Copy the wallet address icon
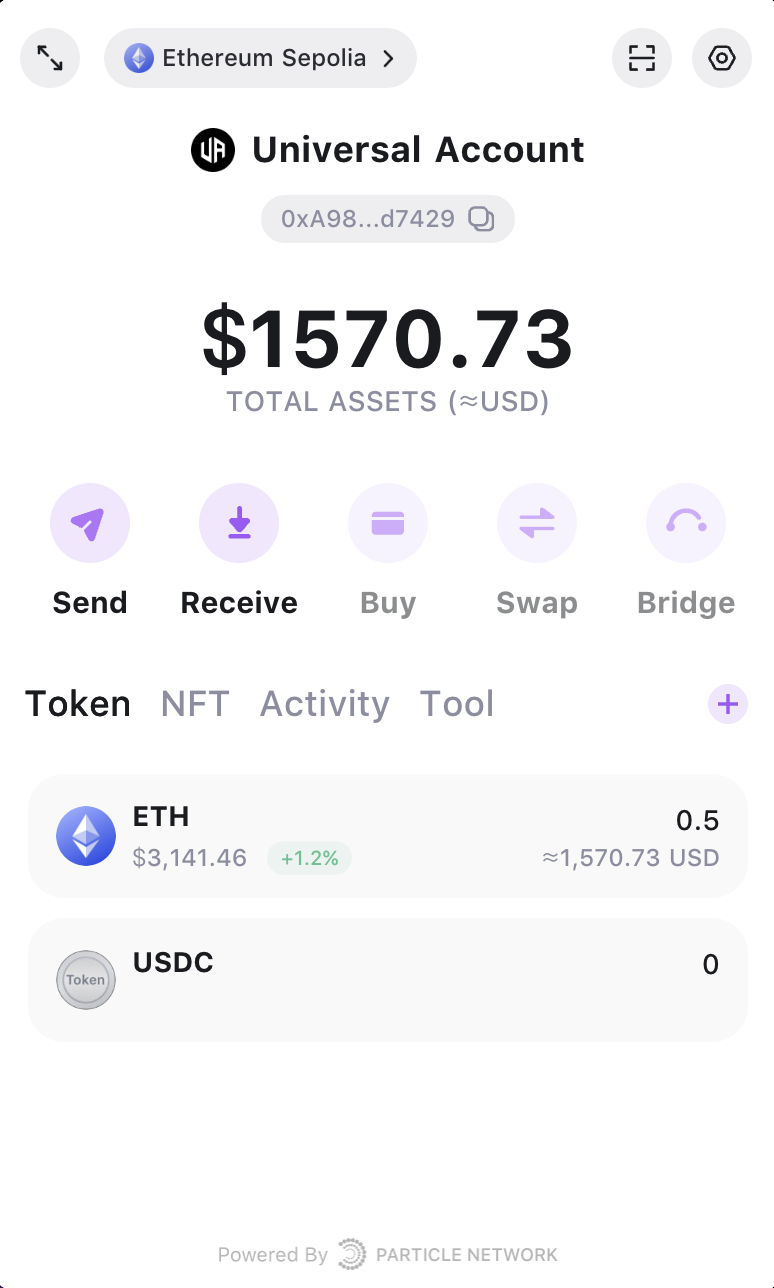 (482, 219)
